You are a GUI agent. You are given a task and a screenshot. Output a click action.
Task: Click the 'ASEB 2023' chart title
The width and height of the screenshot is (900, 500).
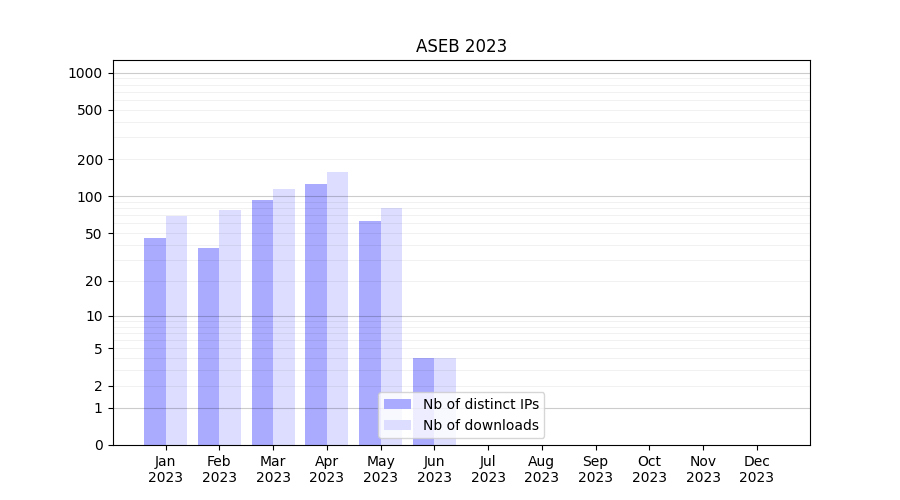(x=461, y=46)
